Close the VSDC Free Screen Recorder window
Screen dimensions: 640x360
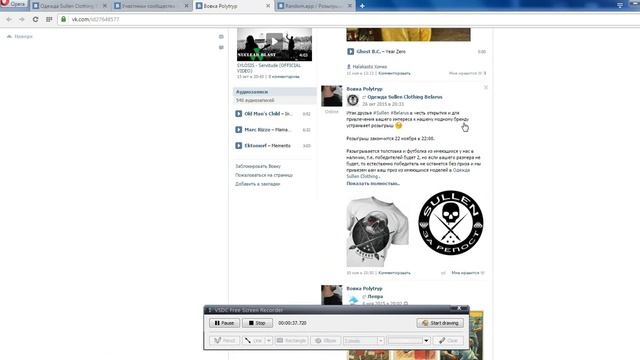(x=459, y=308)
